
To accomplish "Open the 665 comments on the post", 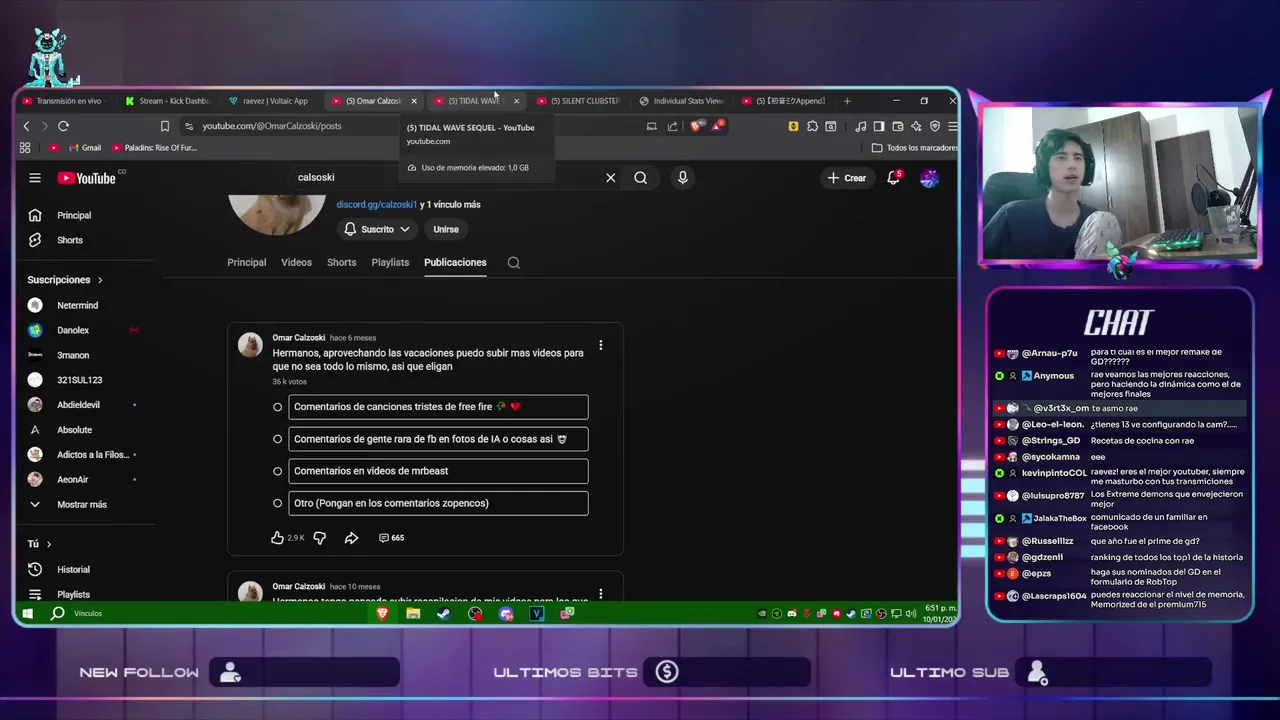I will (x=391, y=538).
